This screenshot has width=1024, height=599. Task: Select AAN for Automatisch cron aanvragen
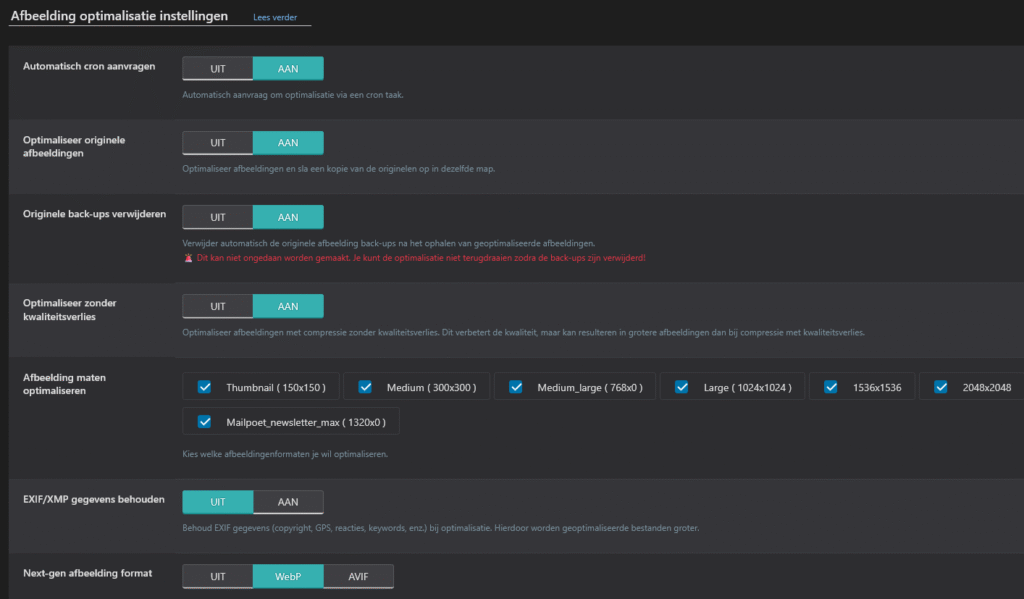(288, 69)
